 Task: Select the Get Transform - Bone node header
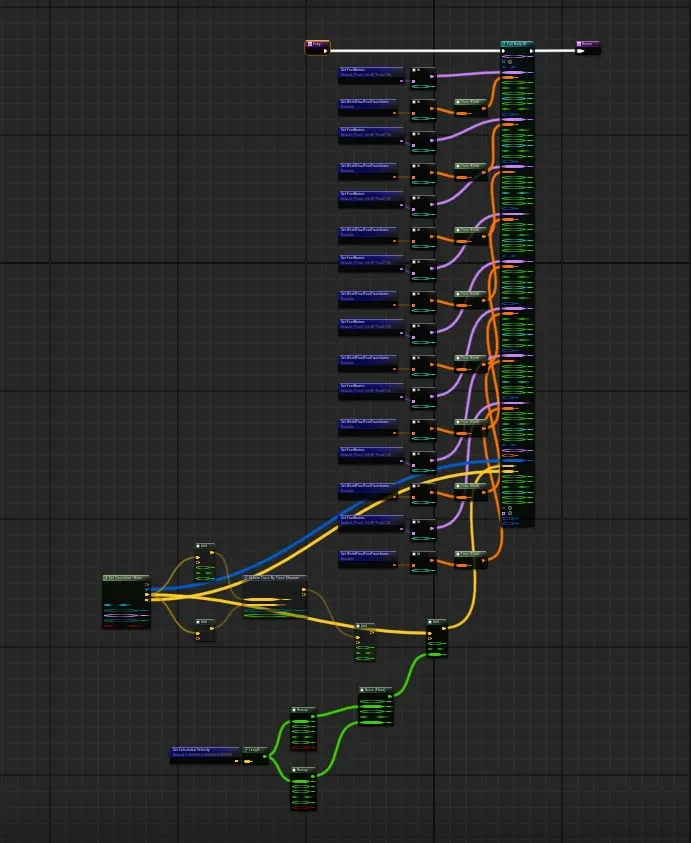pos(126,578)
